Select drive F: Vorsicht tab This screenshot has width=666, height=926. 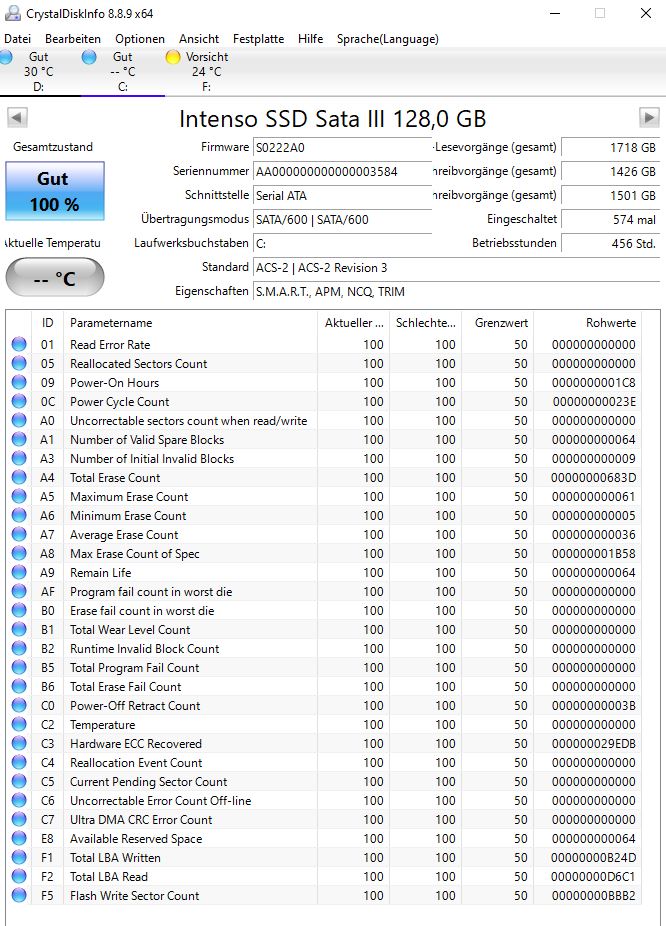pos(206,71)
